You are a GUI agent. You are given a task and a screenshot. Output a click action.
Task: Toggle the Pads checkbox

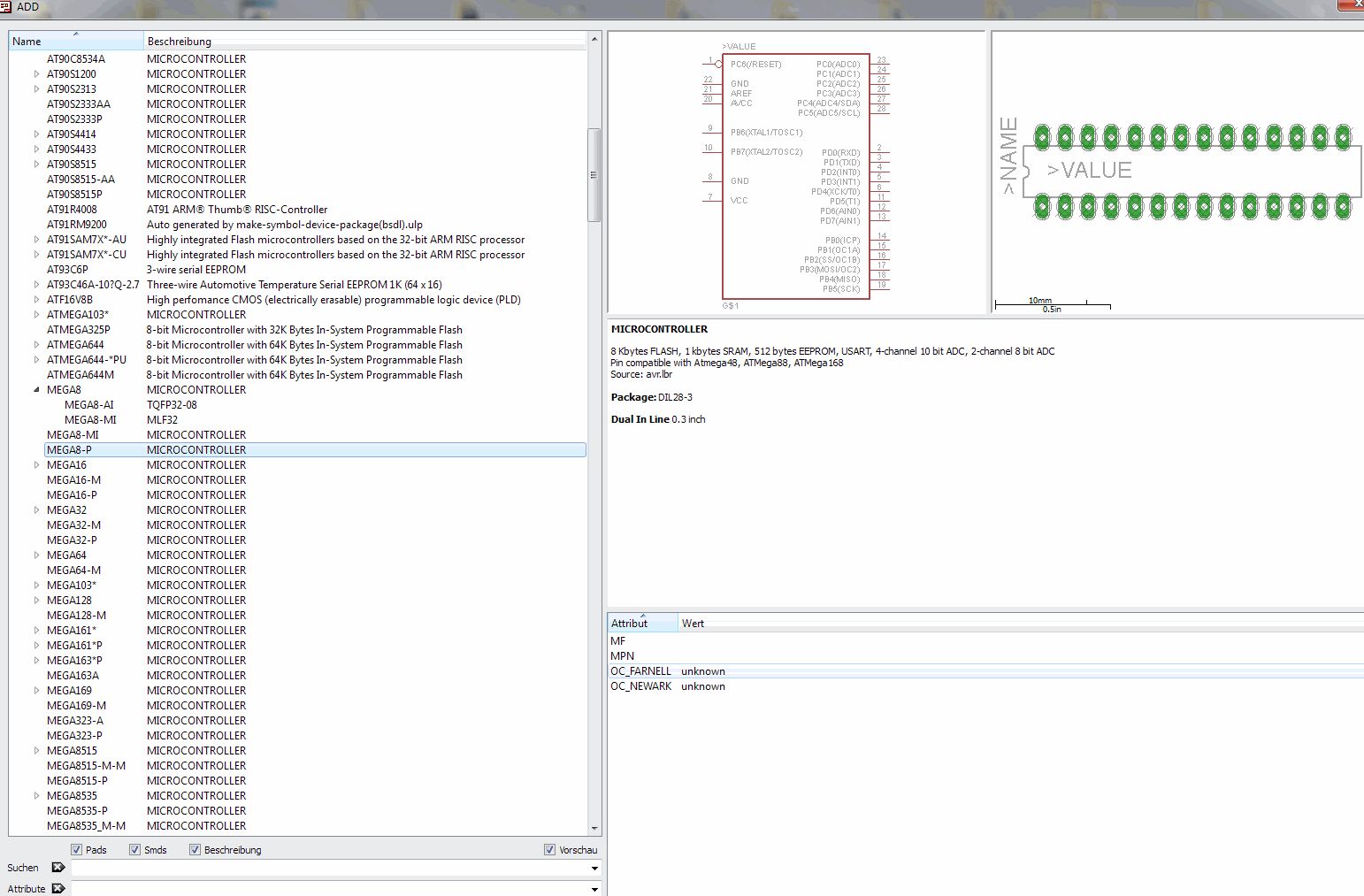pos(77,850)
